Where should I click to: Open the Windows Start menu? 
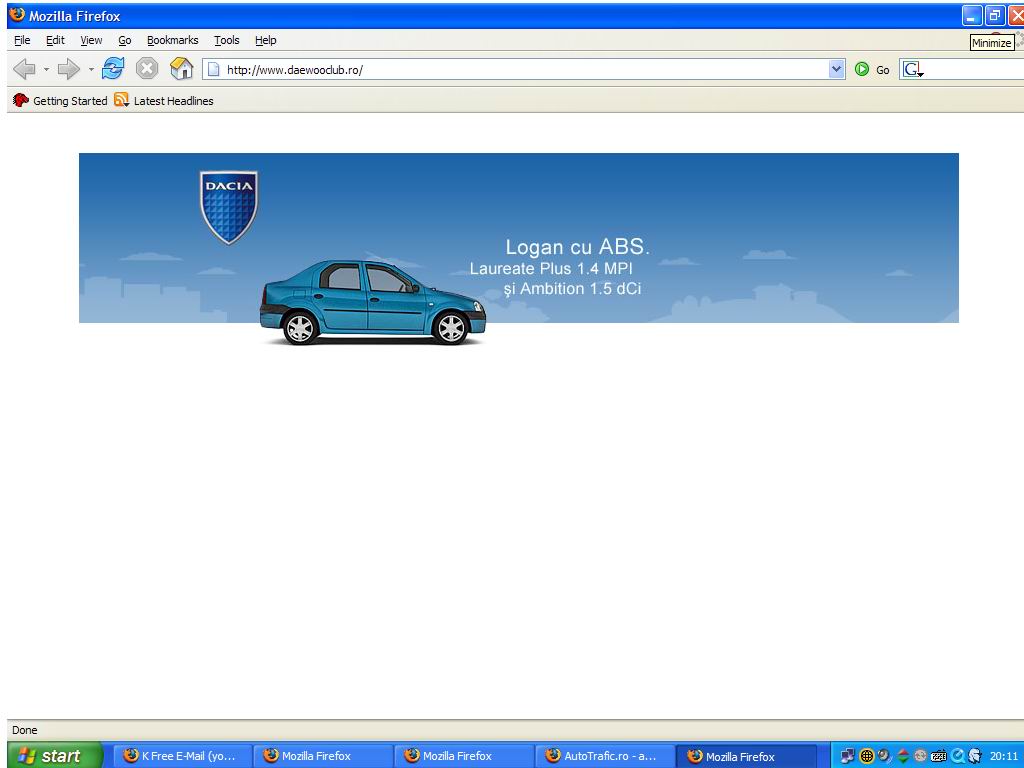point(56,756)
